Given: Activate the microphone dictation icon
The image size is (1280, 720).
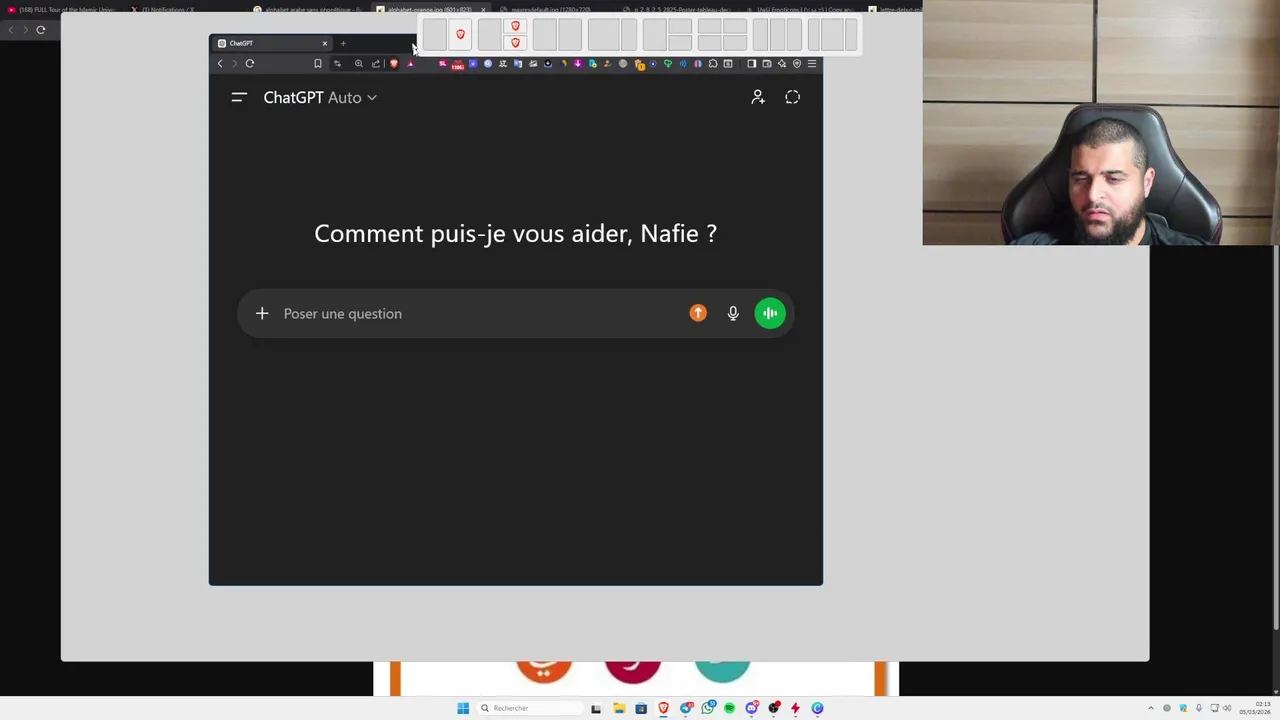Looking at the screenshot, I should pos(733,313).
